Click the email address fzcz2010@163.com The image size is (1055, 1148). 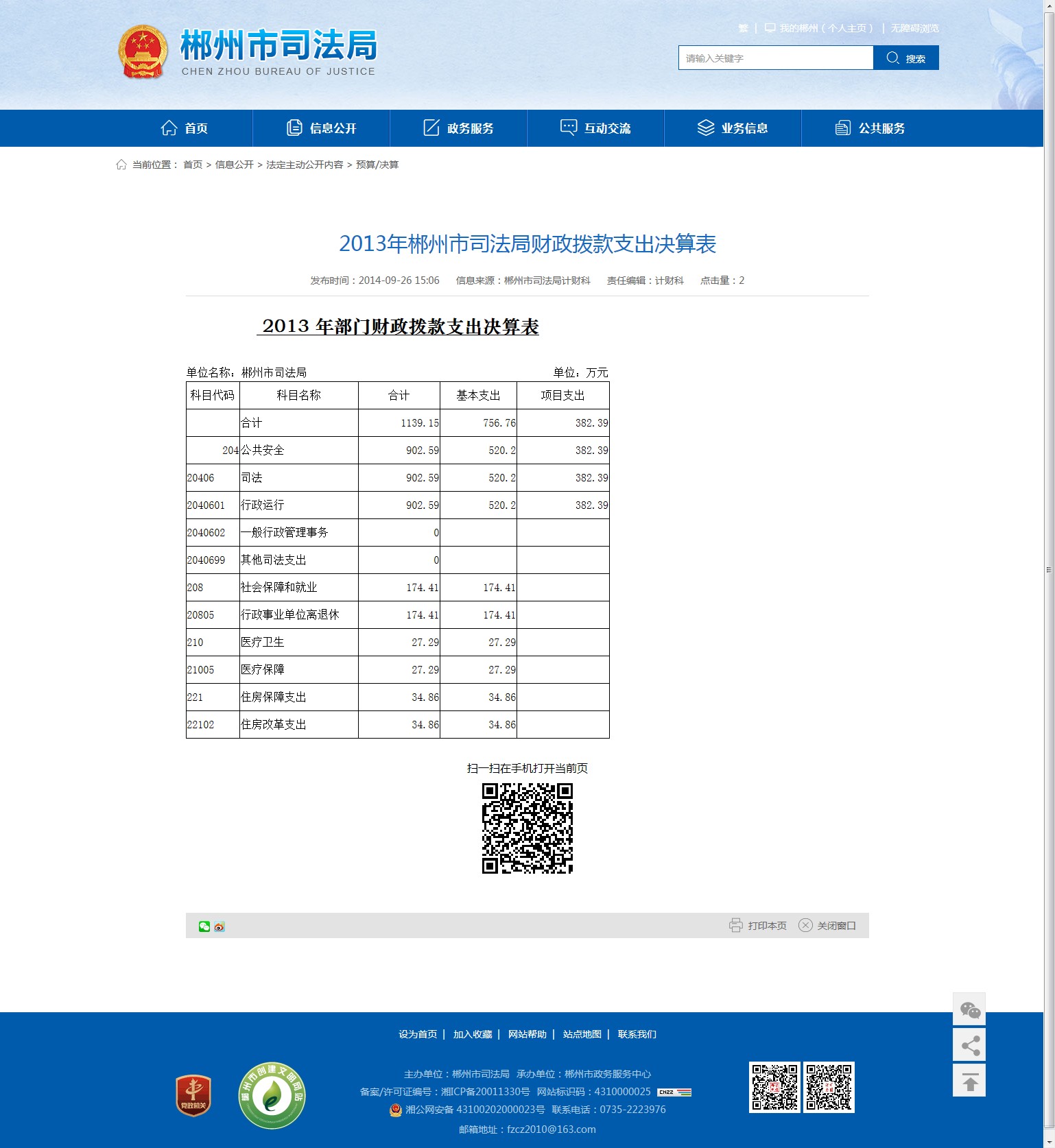pos(552,1129)
